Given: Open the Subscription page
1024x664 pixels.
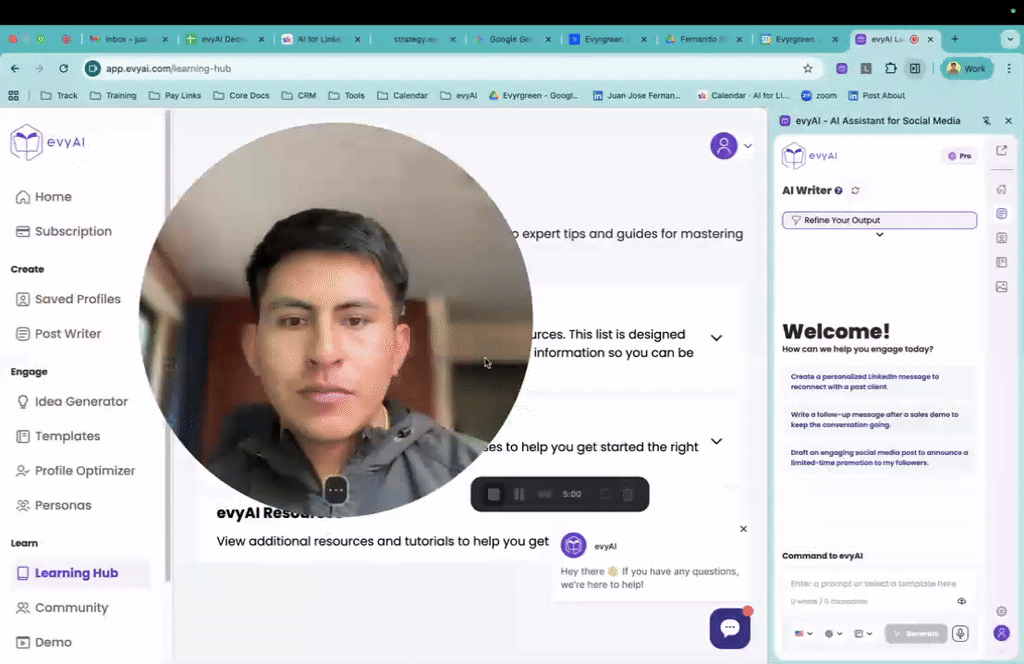Looking at the screenshot, I should 63,231.
